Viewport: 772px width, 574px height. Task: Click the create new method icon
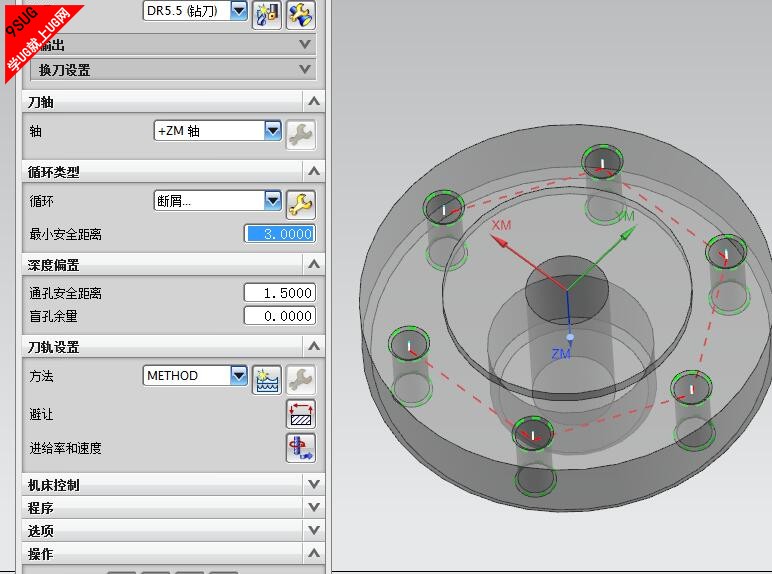[266, 380]
